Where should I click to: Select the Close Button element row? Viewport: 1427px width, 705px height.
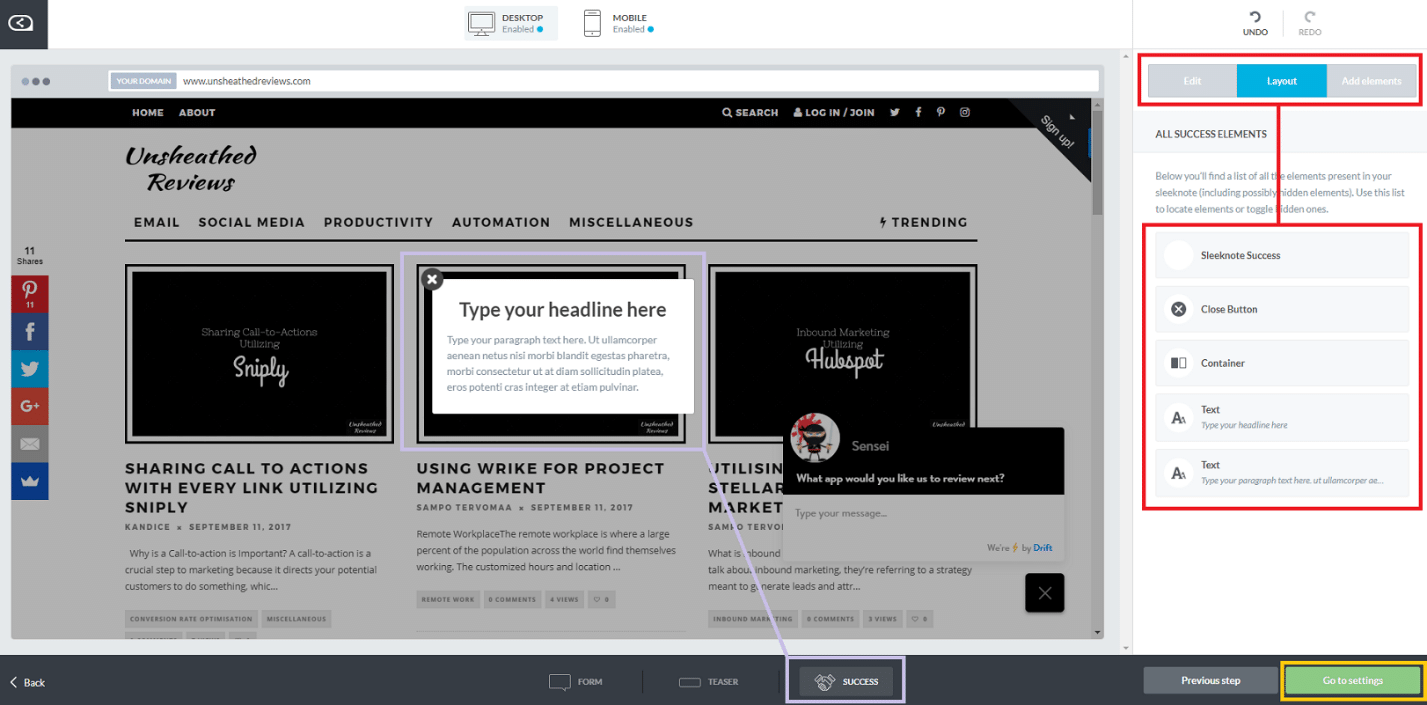click(x=1282, y=309)
